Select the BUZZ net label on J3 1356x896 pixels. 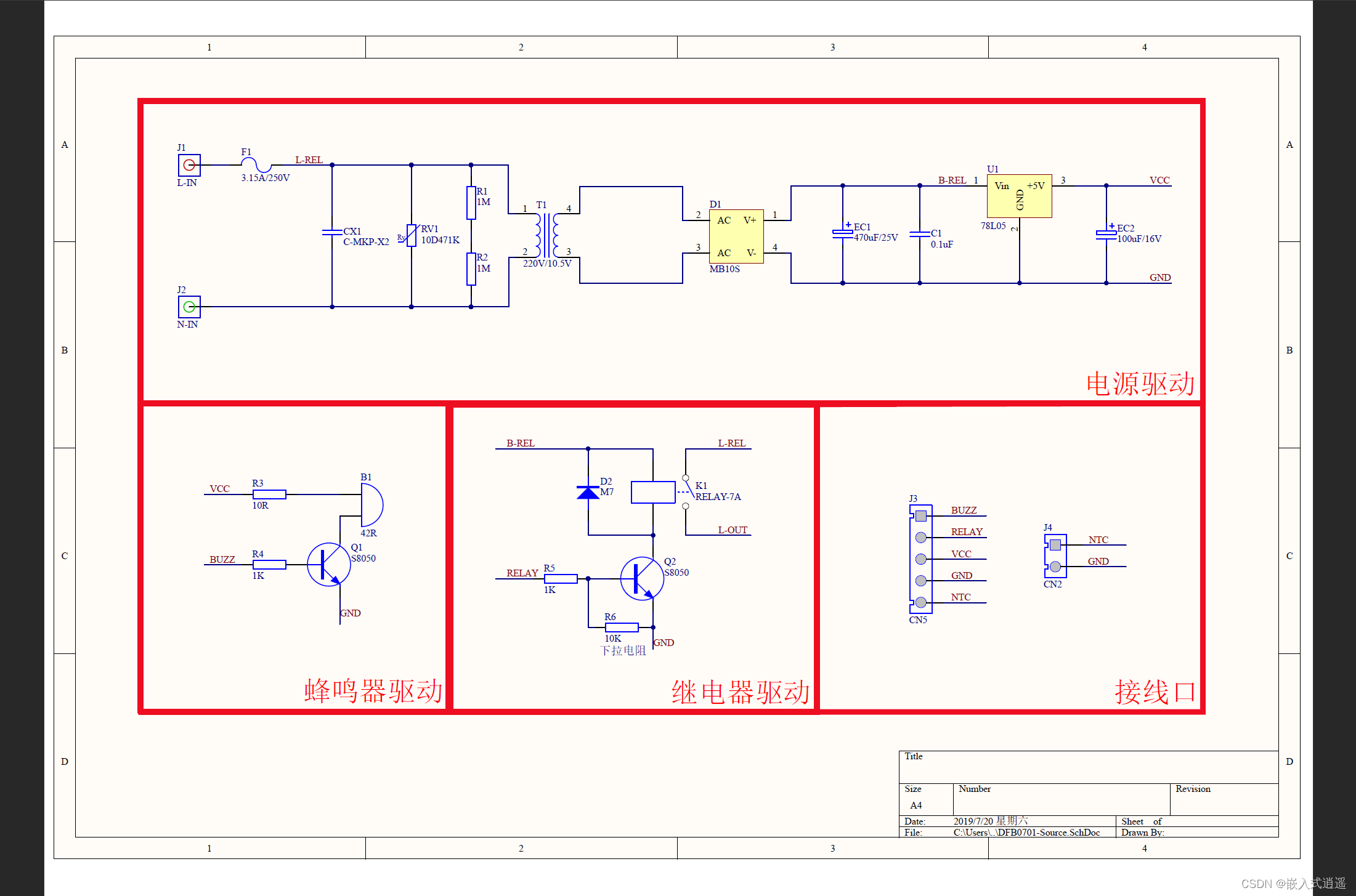pos(964,511)
